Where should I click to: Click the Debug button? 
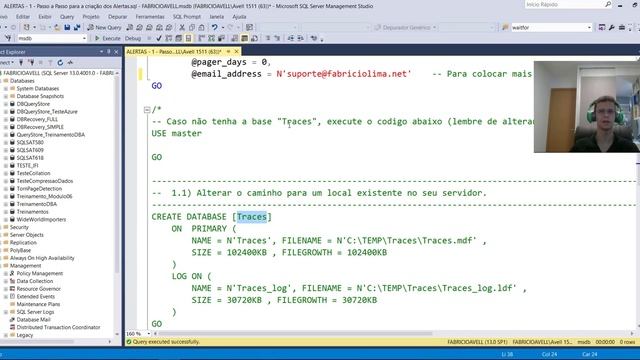click(x=133, y=38)
